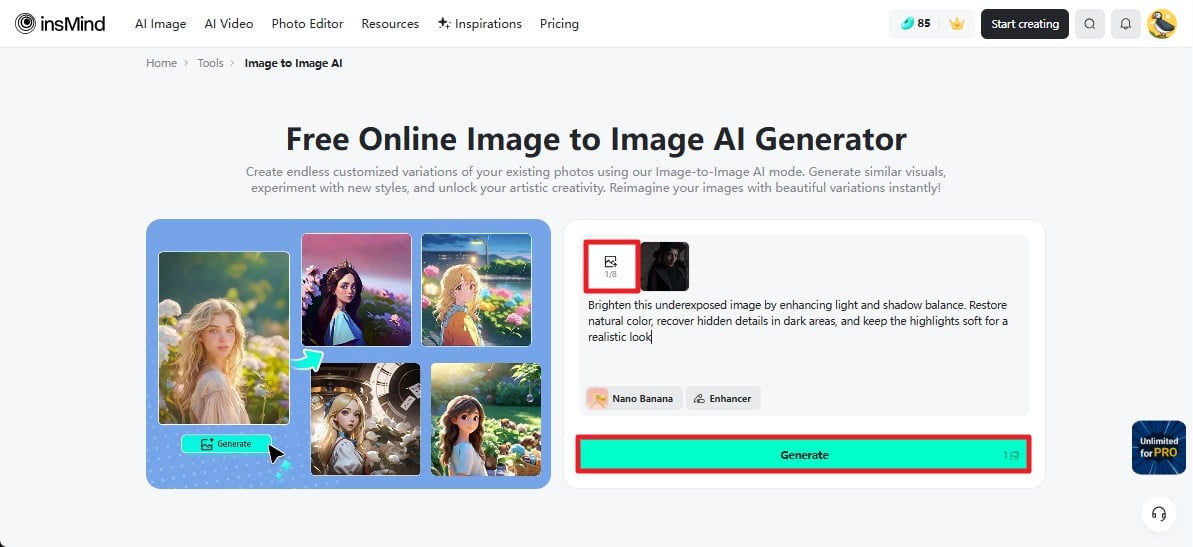Screen dimensions: 1193x547
Task: Open the AI Image menu
Action: tap(160, 24)
